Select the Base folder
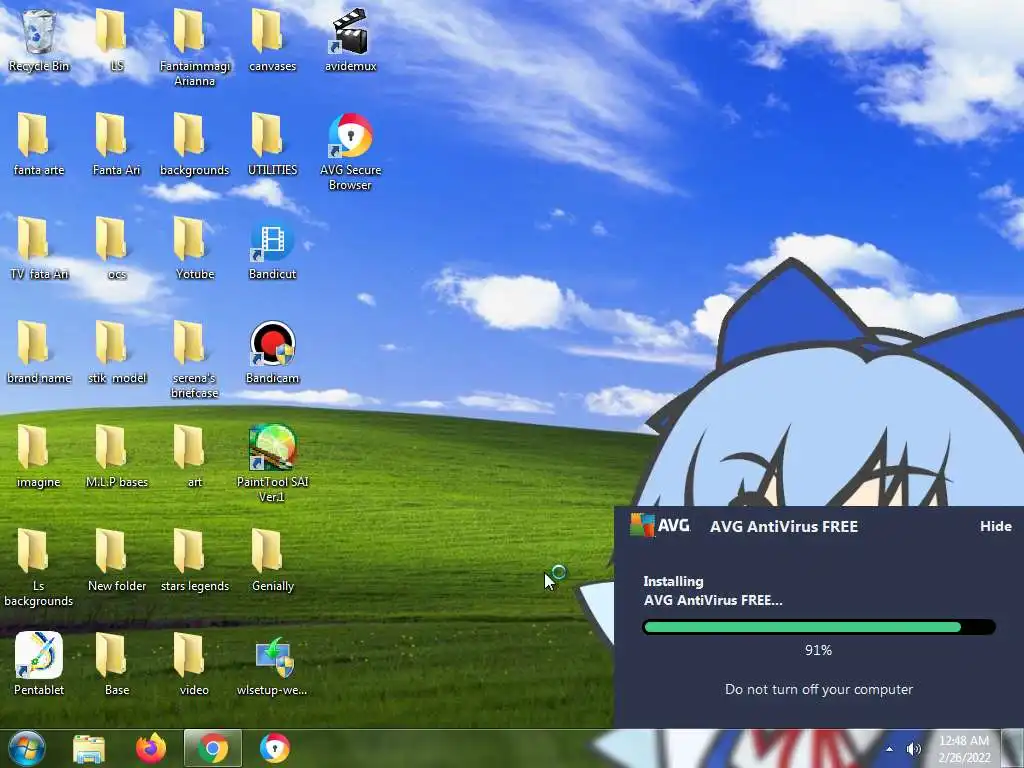This screenshot has width=1024, height=768. (x=116, y=664)
